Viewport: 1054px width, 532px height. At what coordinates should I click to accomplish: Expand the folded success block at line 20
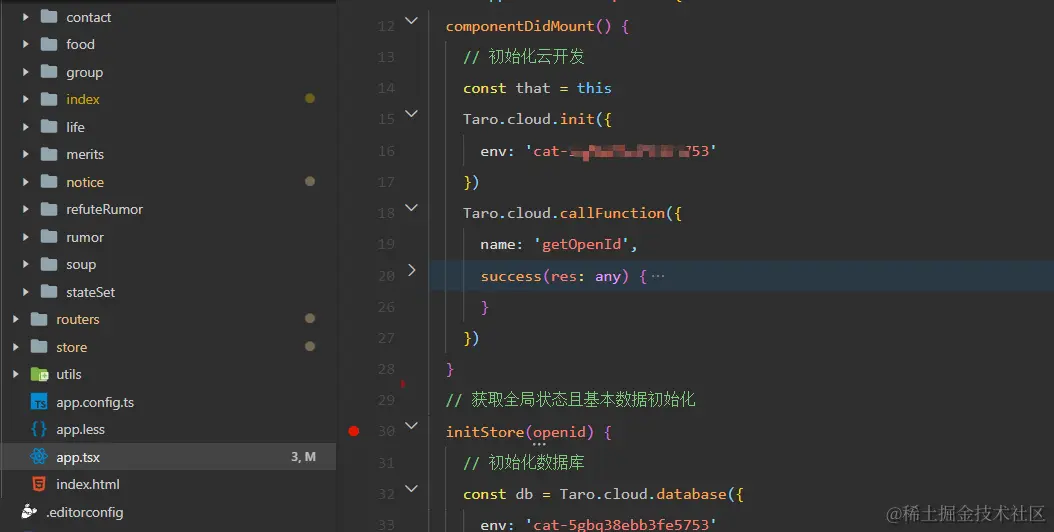(x=411, y=270)
